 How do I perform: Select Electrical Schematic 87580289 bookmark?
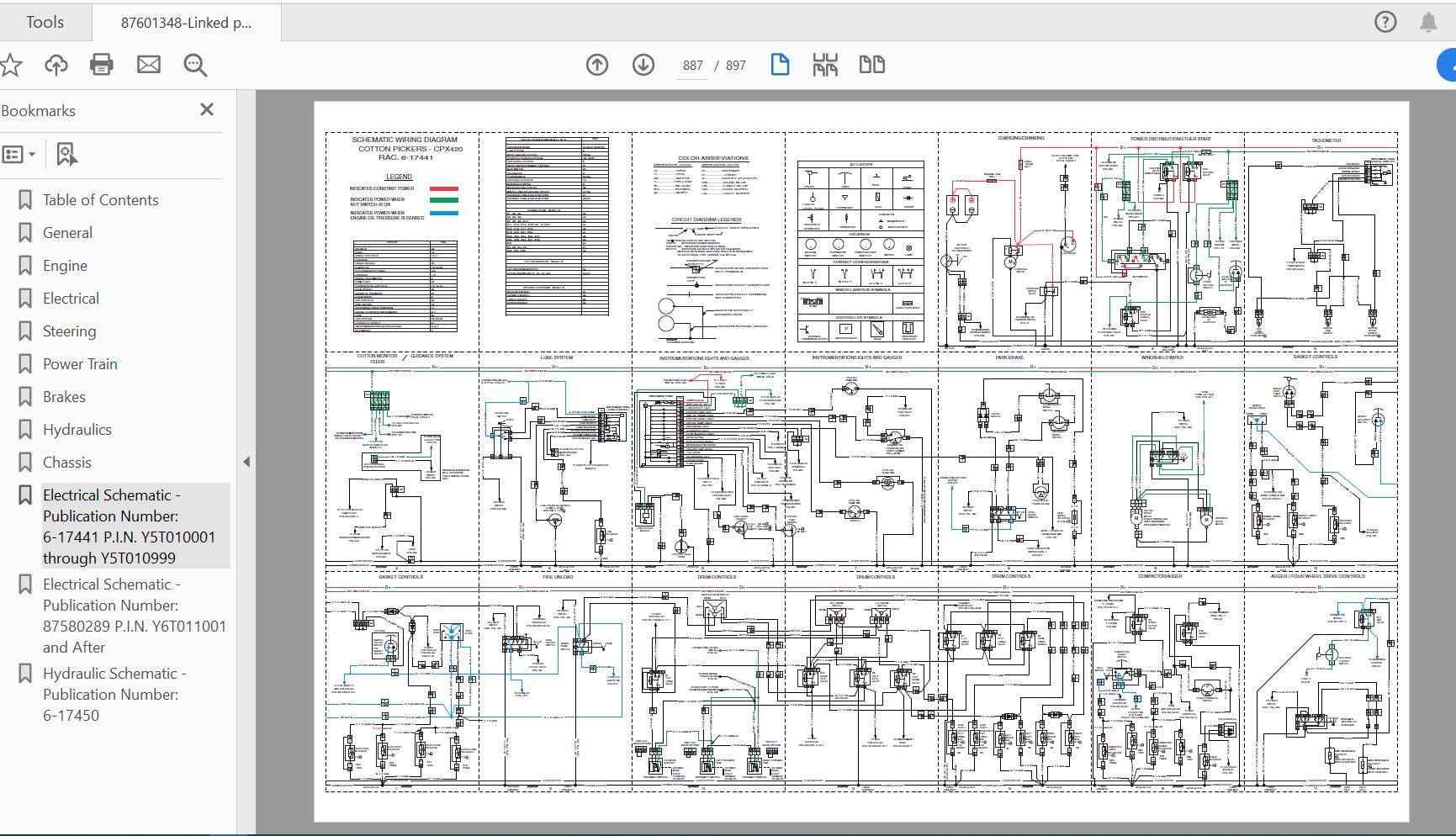(135, 616)
